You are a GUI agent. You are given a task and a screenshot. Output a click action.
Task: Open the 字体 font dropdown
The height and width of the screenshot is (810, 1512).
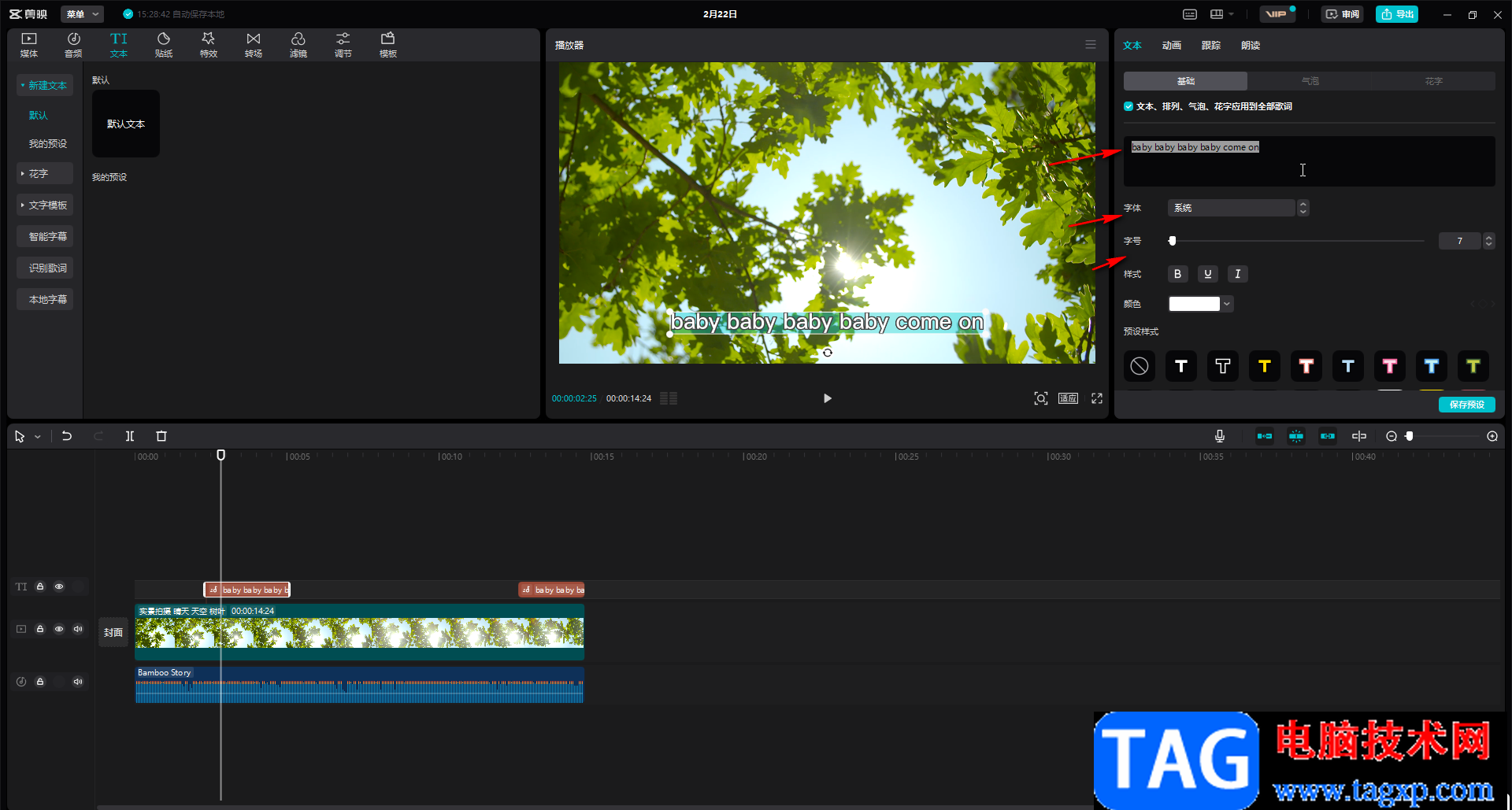click(1238, 208)
